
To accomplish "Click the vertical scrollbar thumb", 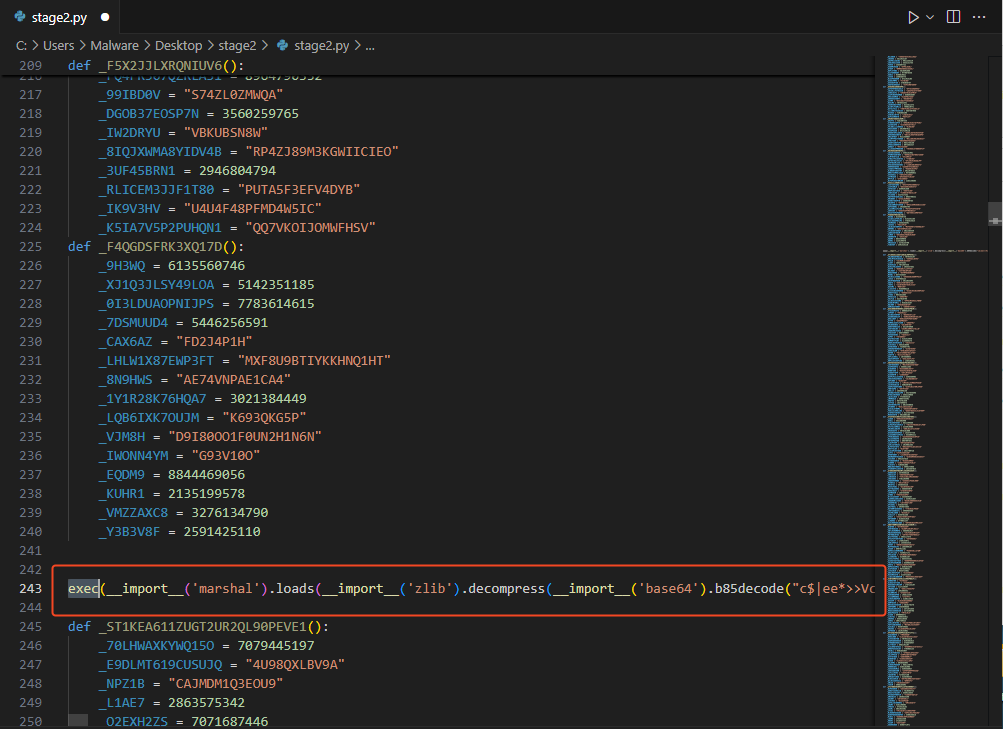I will [x=995, y=214].
